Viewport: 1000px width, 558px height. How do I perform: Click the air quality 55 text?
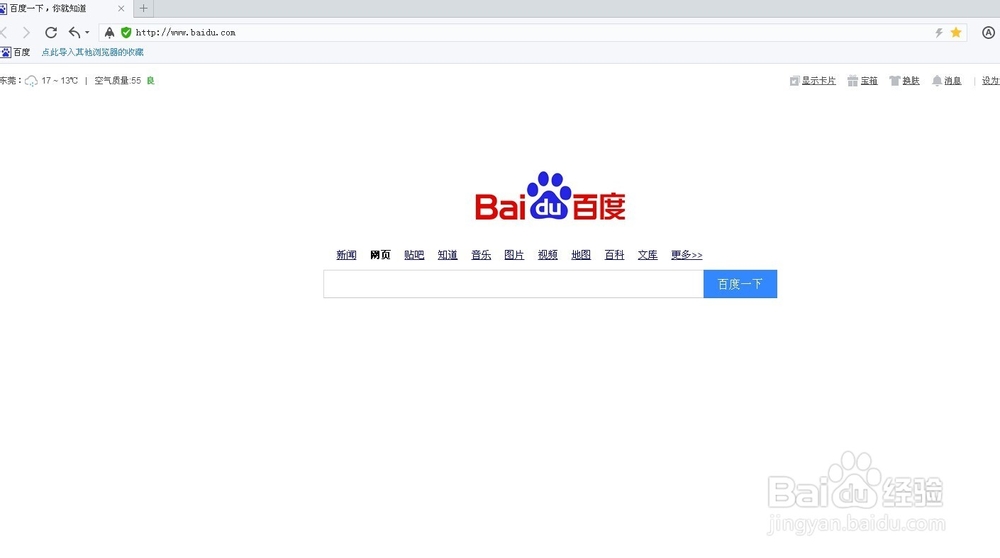click(x=118, y=81)
